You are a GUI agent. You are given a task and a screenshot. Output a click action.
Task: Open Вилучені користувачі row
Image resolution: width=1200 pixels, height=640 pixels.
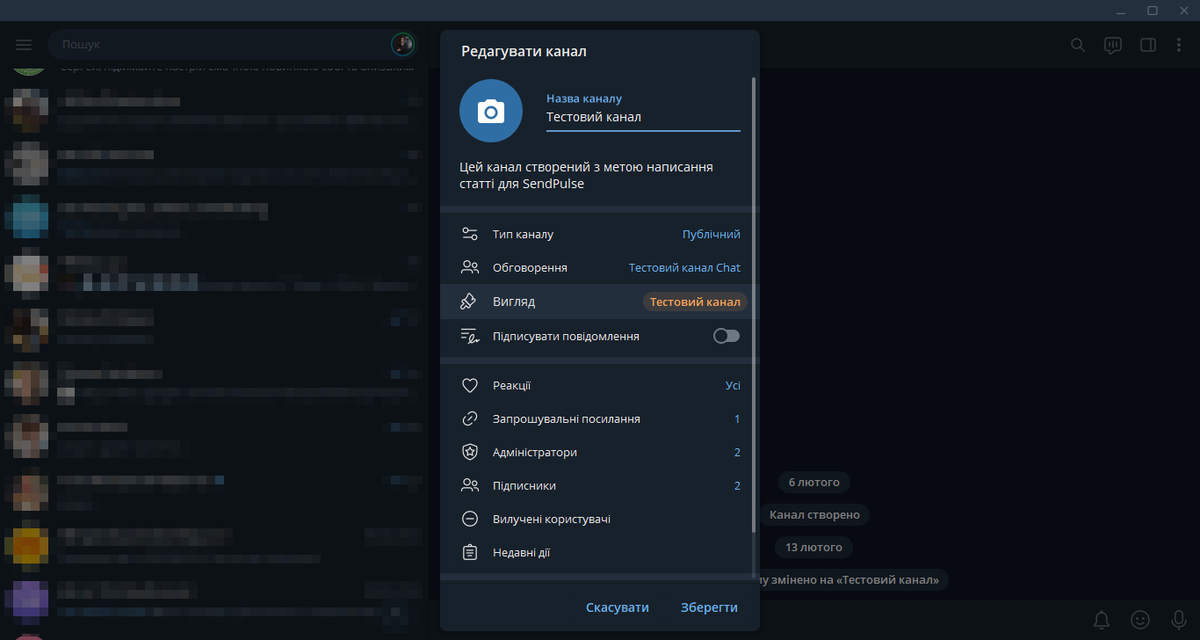[600, 519]
